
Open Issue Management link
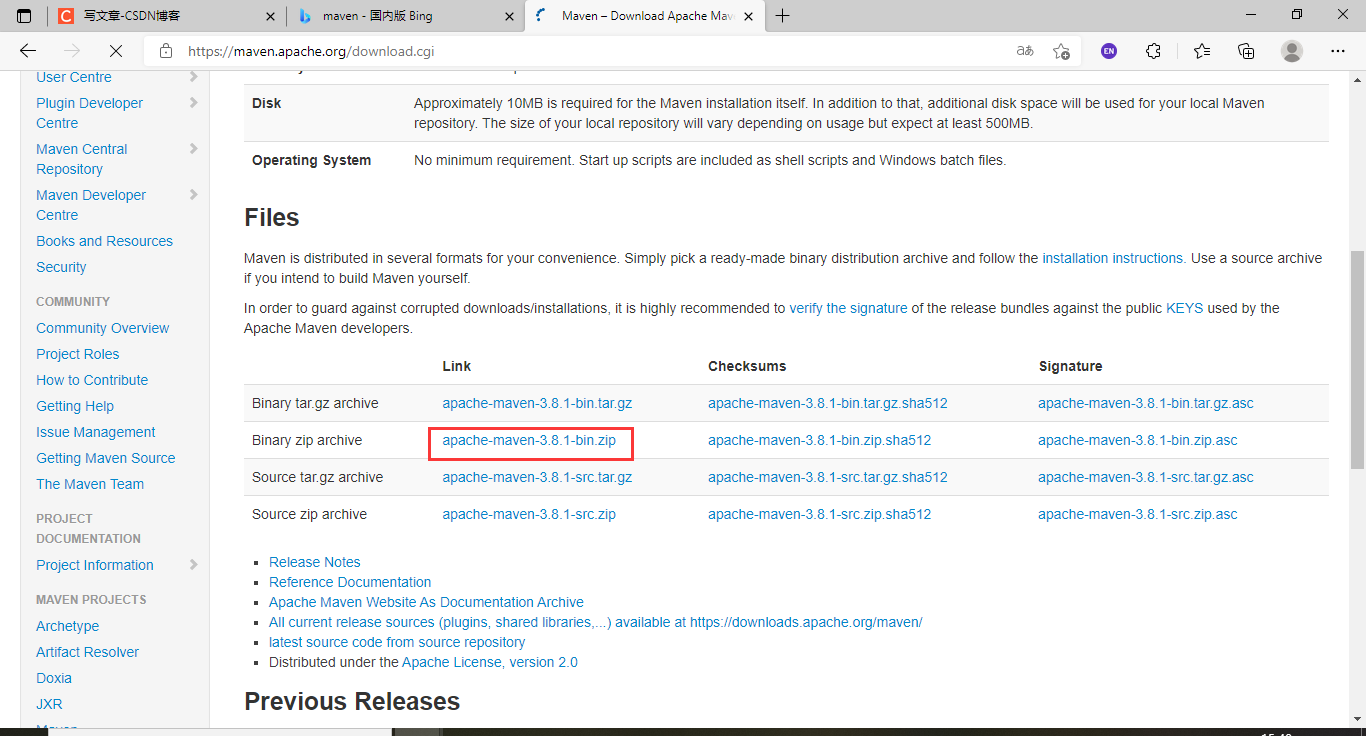click(x=96, y=432)
